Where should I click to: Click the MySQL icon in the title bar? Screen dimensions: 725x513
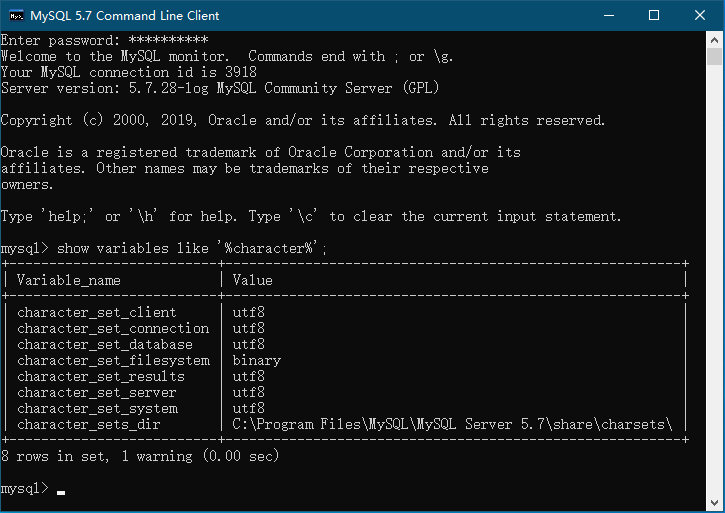click(15, 16)
